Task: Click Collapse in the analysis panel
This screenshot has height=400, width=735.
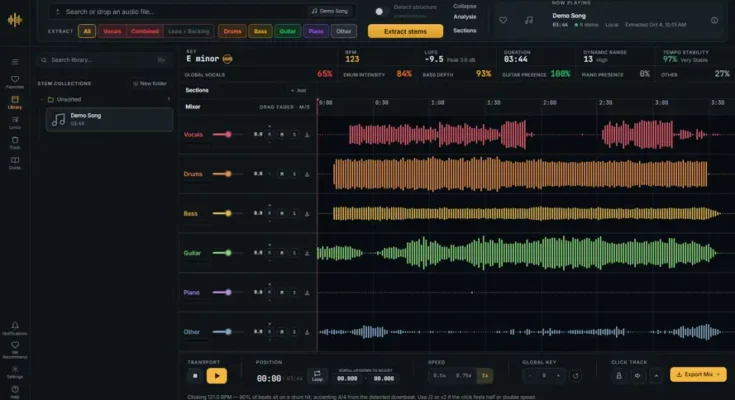Action: coord(465,6)
